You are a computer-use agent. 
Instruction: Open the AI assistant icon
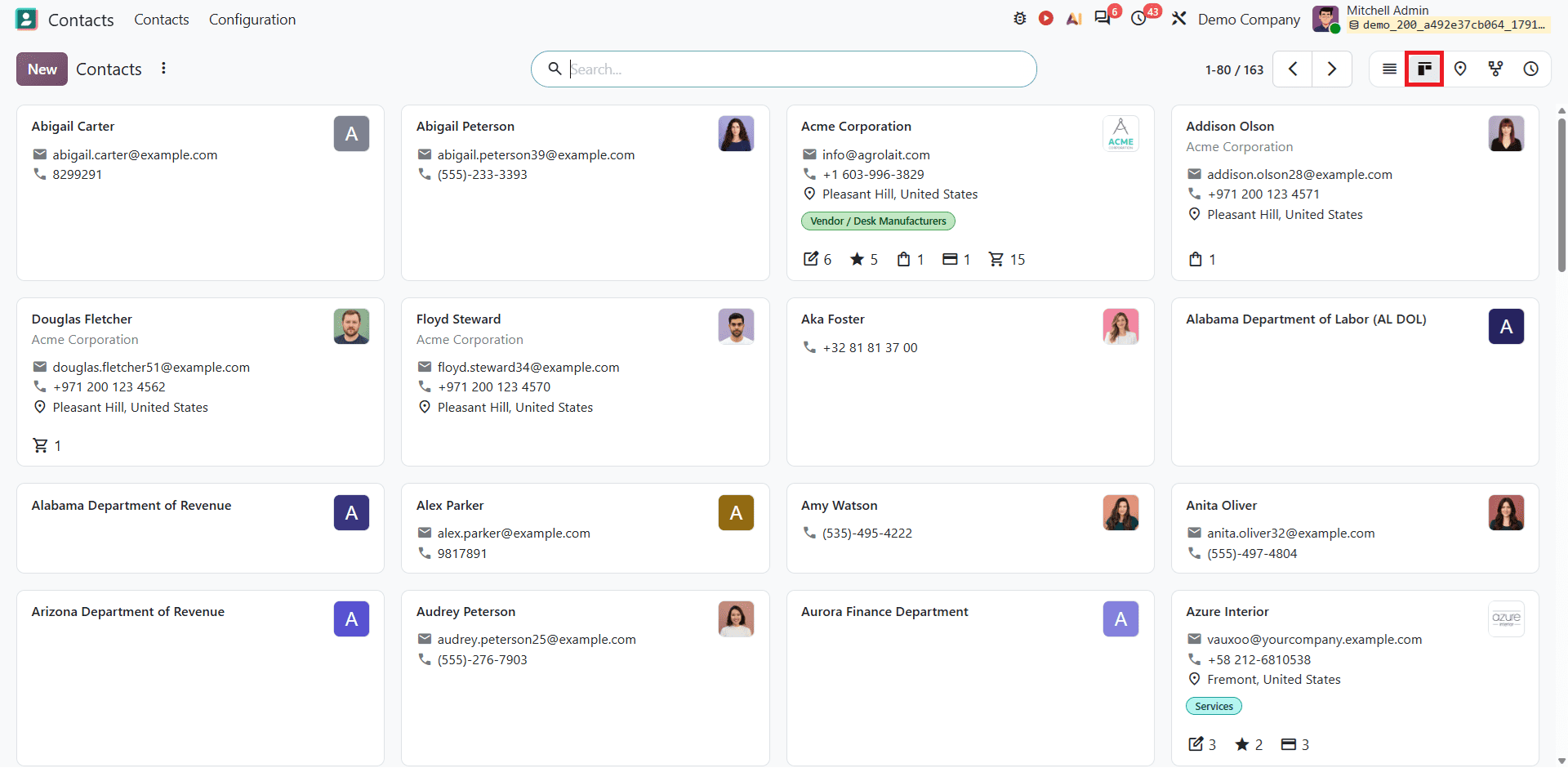pos(1074,19)
